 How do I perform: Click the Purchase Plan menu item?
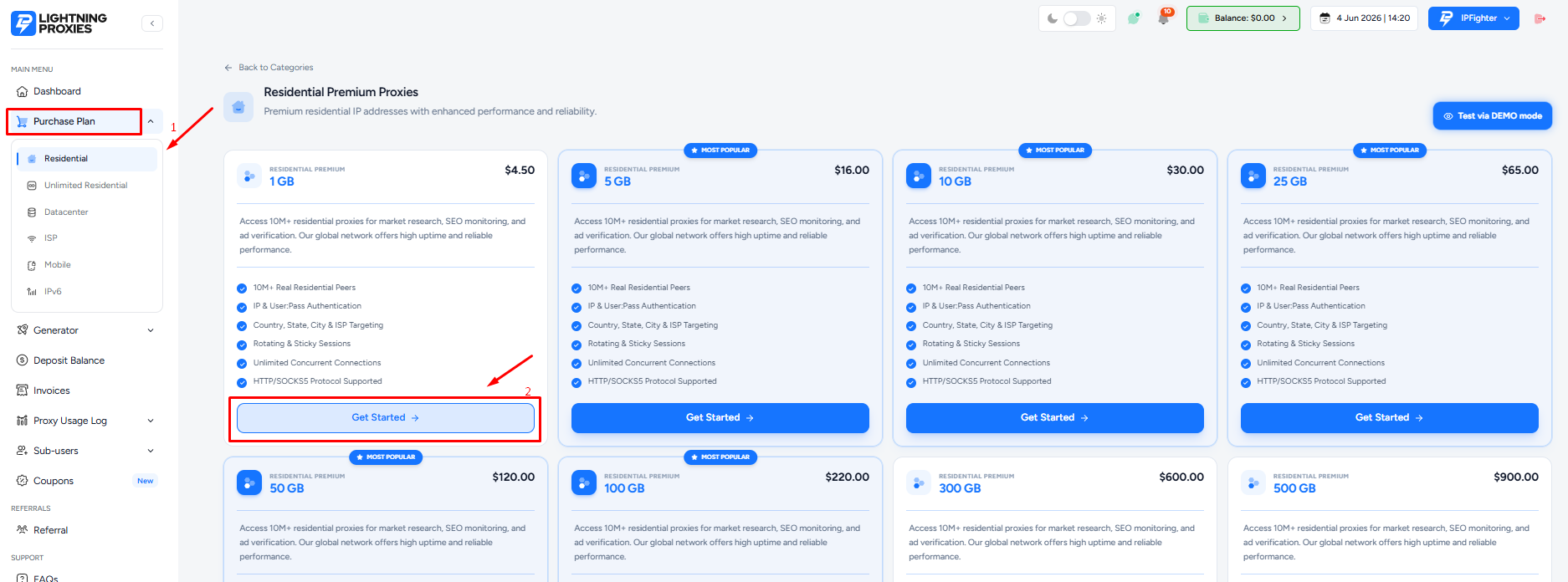point(64,121)
